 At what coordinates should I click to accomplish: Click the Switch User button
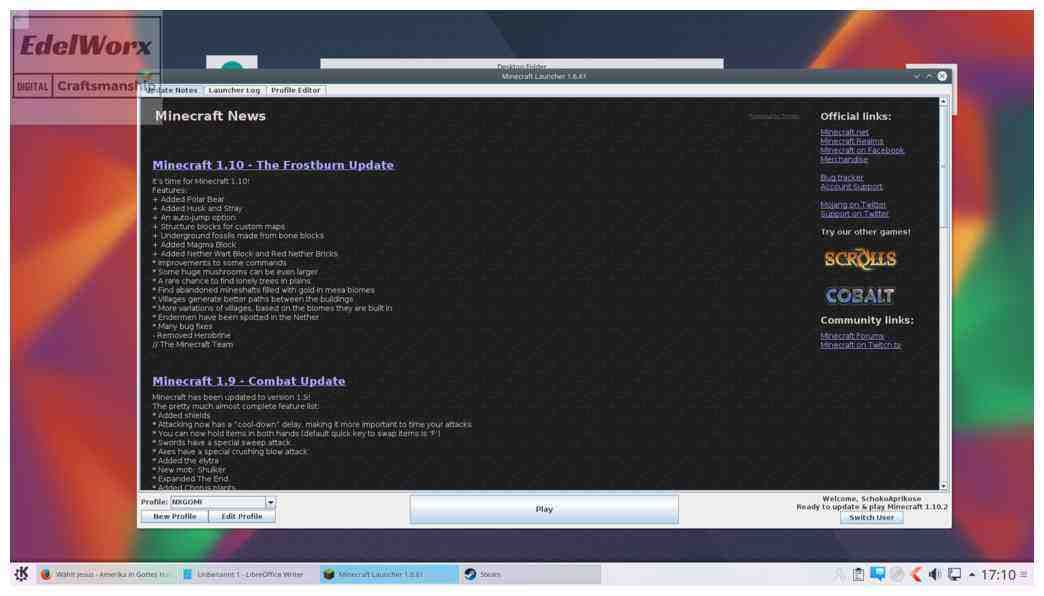coord(872,517)
